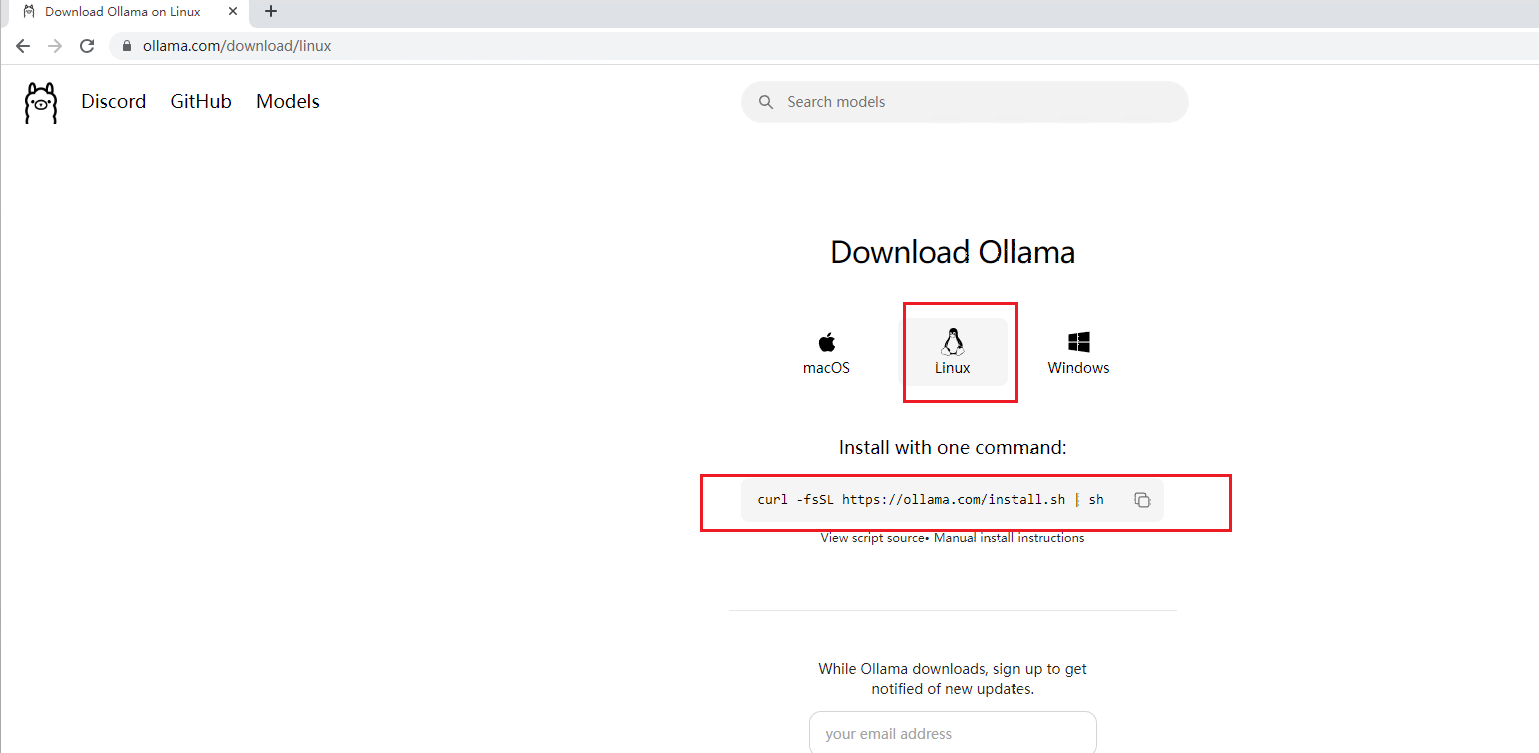Click the lock icon in address bar

pyautogui.click(x=126, y=46)
